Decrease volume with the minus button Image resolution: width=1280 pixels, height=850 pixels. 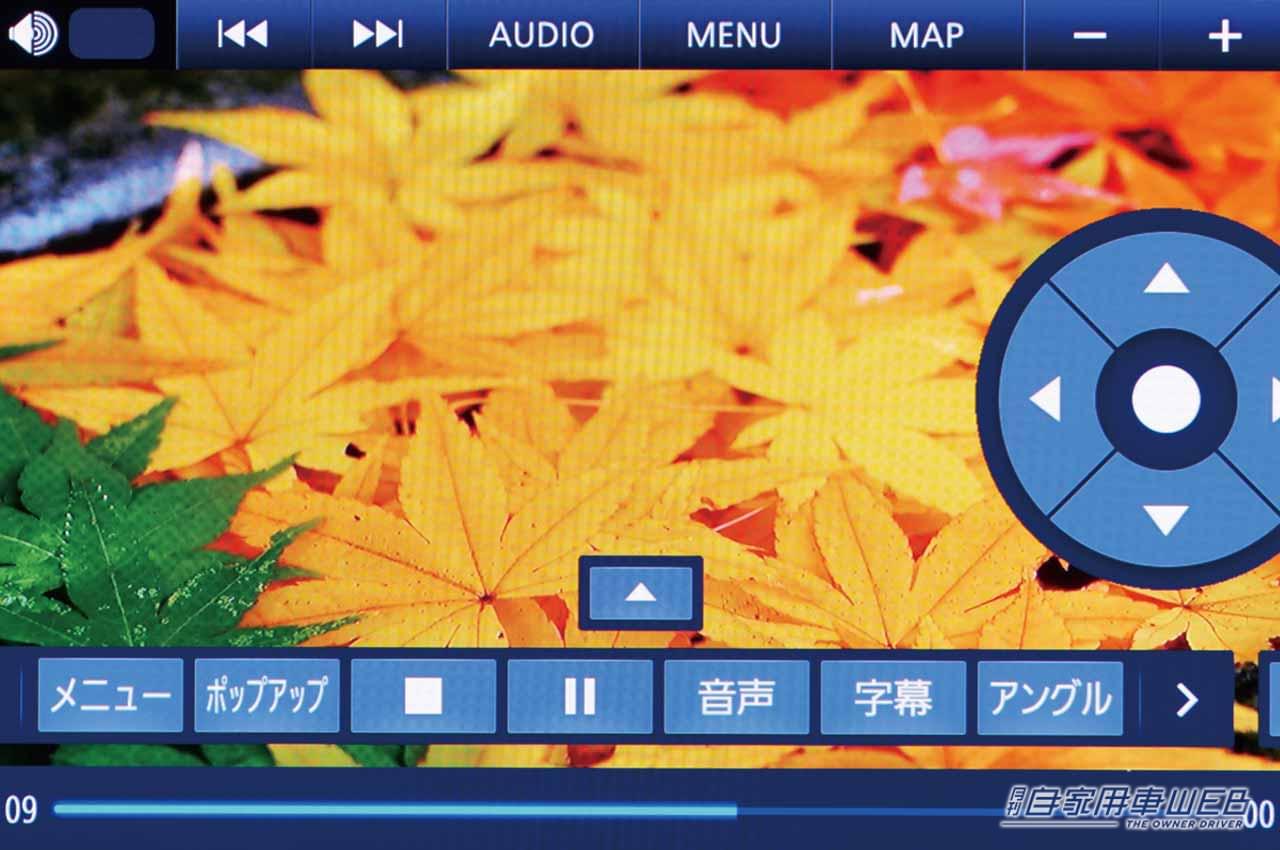(x=1089, y=35)
